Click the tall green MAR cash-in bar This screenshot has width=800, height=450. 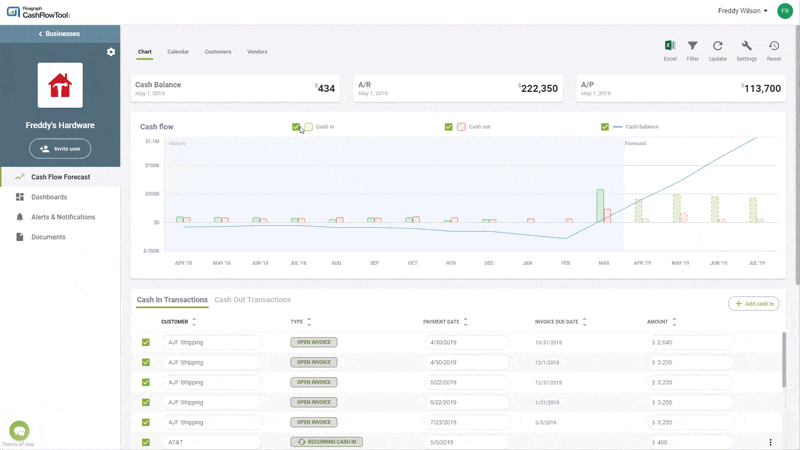(x=600, y=206)
